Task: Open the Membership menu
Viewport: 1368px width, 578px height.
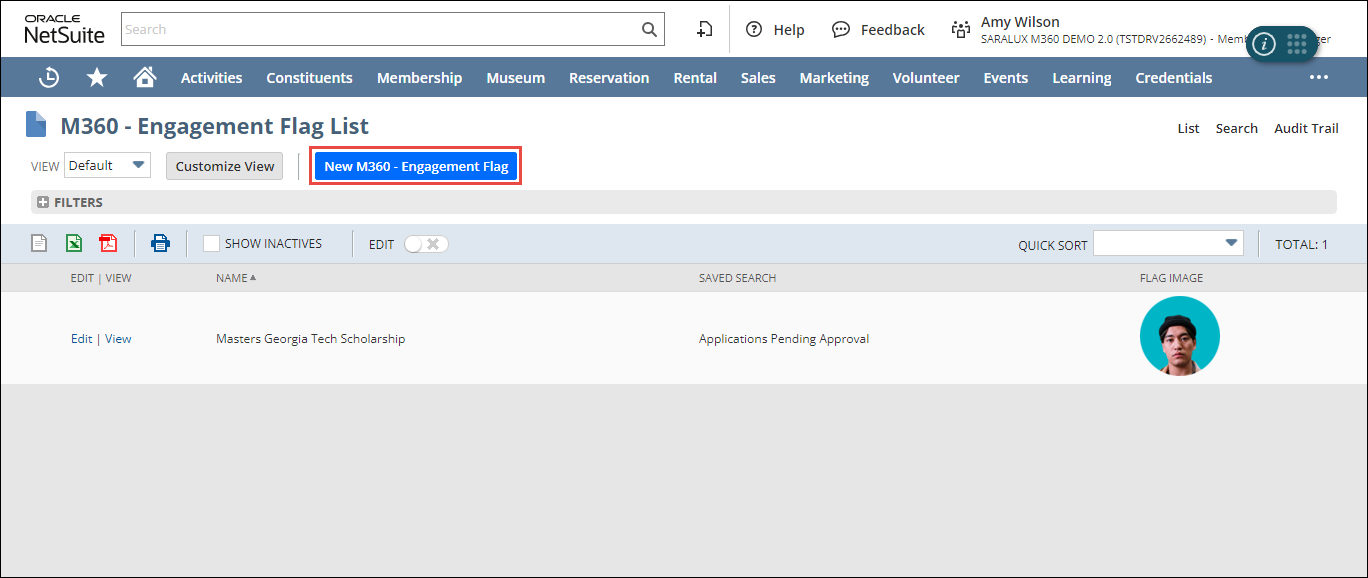Action: point(419,78)
